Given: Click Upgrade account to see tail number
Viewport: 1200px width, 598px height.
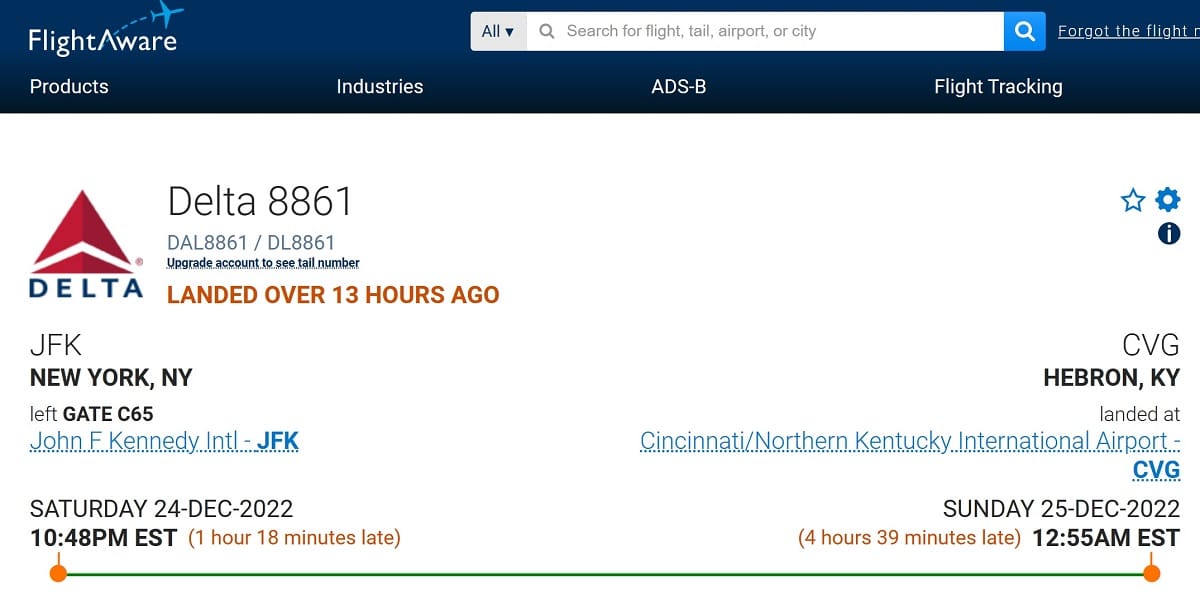Looking at the screenshot, I should click(x=263, y=263).
